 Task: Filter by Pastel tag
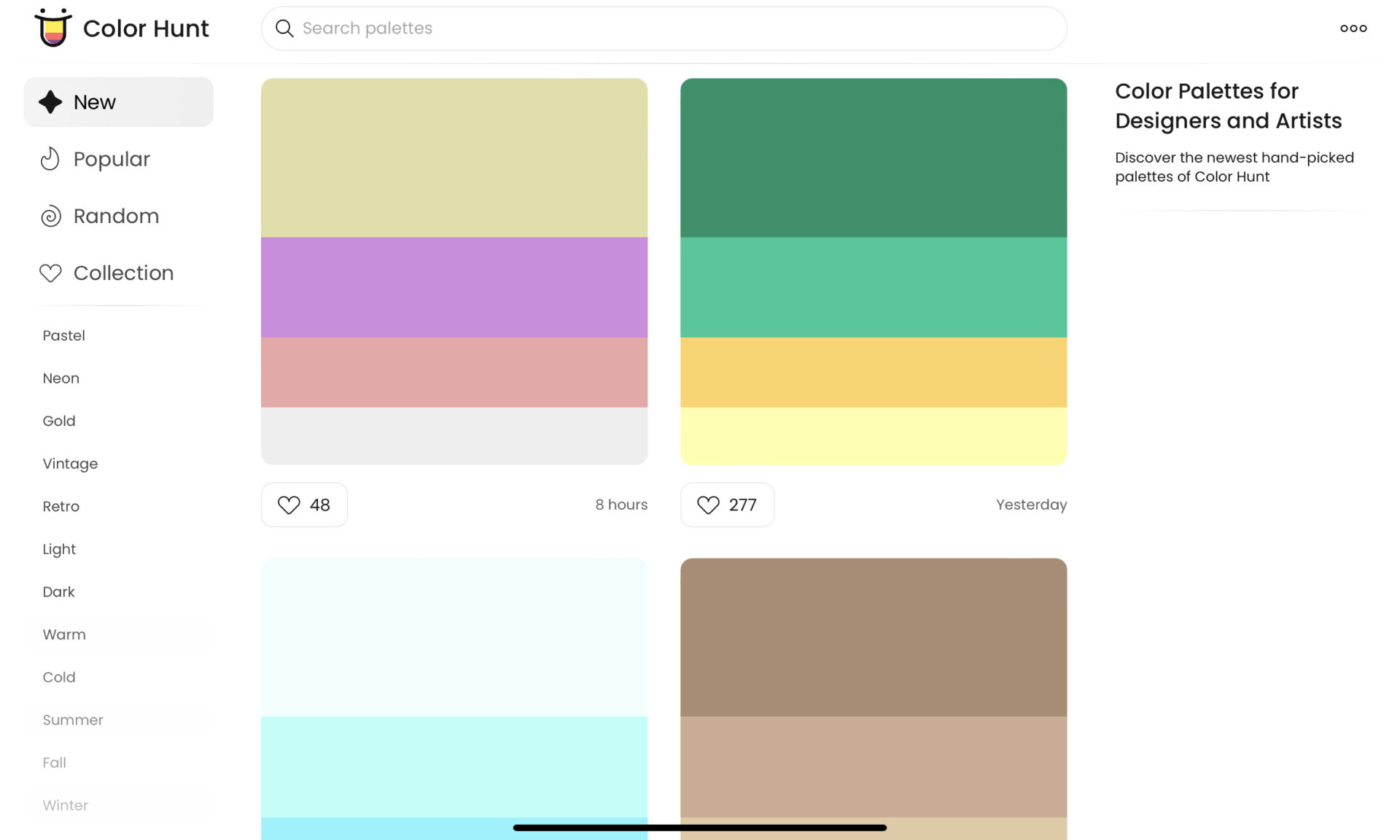click(64, 335)
